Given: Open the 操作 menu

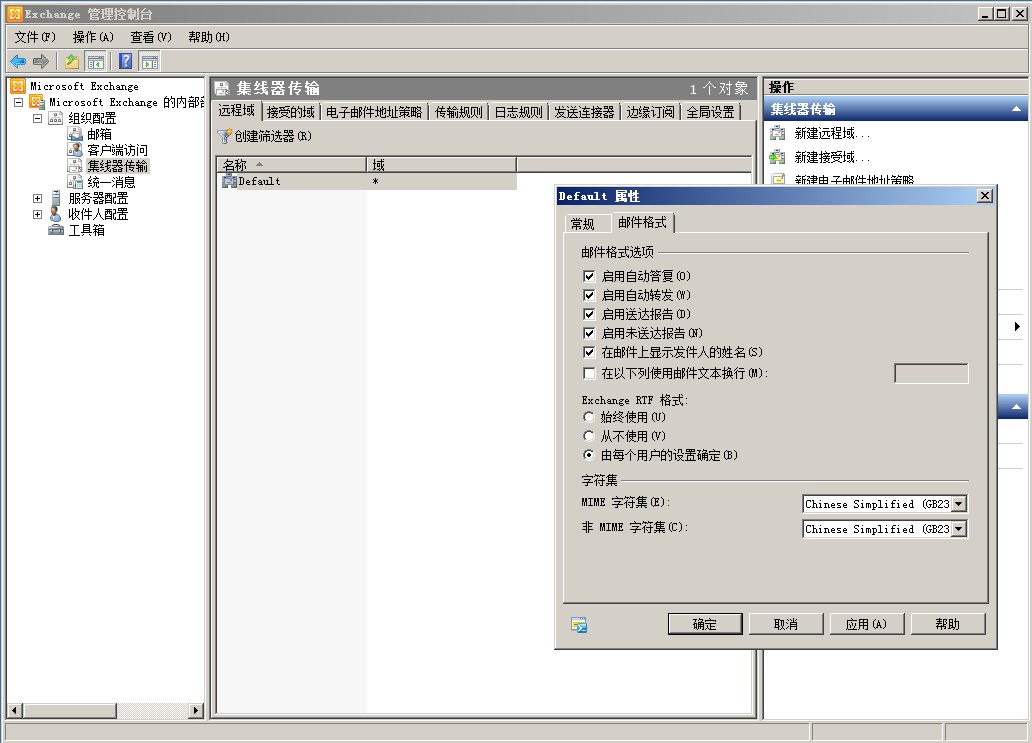Looking at the screenshot, I should (93, 37).
